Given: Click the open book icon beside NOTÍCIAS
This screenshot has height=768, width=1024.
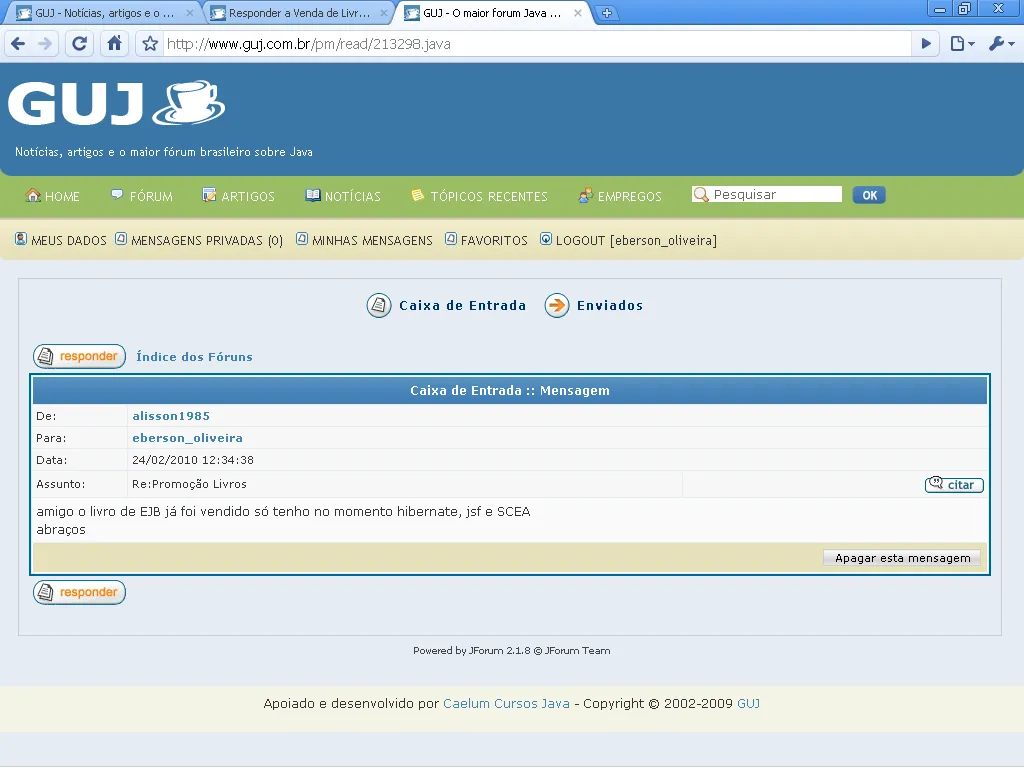Looking at the screenshot, I should pyautogui.click(x=313, y=195).
